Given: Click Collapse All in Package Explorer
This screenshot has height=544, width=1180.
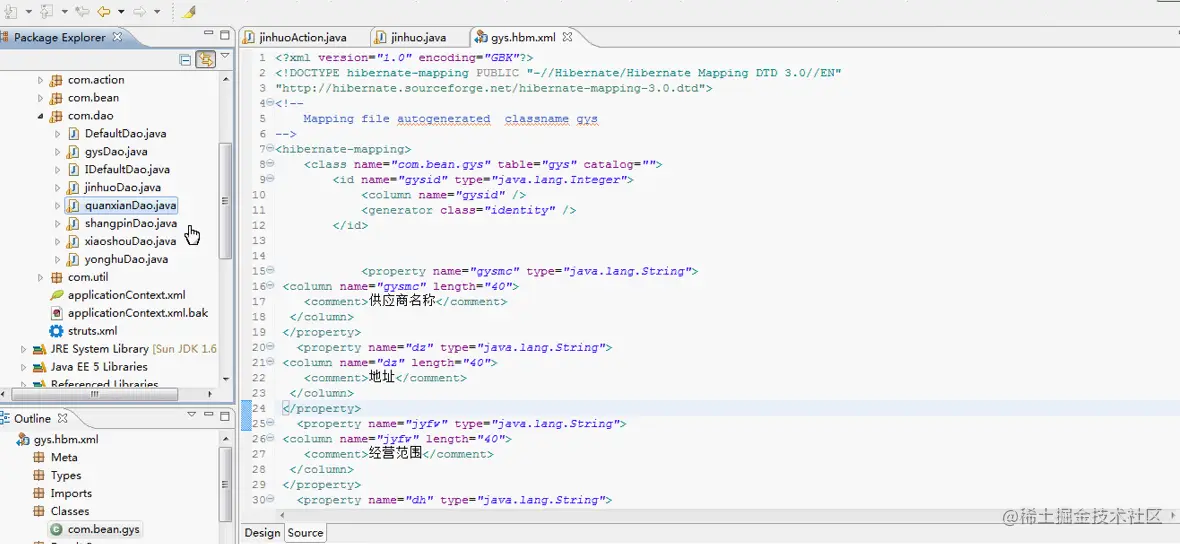Looking at the screenshot, I should [185, 59].
